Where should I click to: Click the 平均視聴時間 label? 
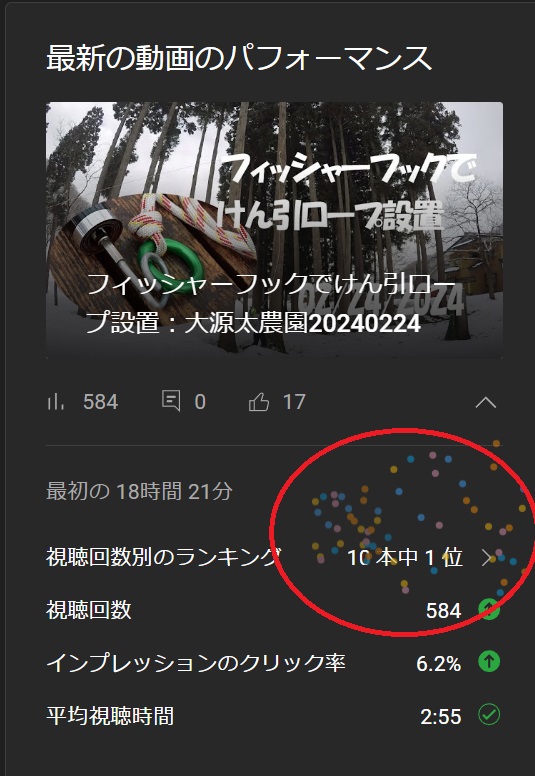point(110,716)
